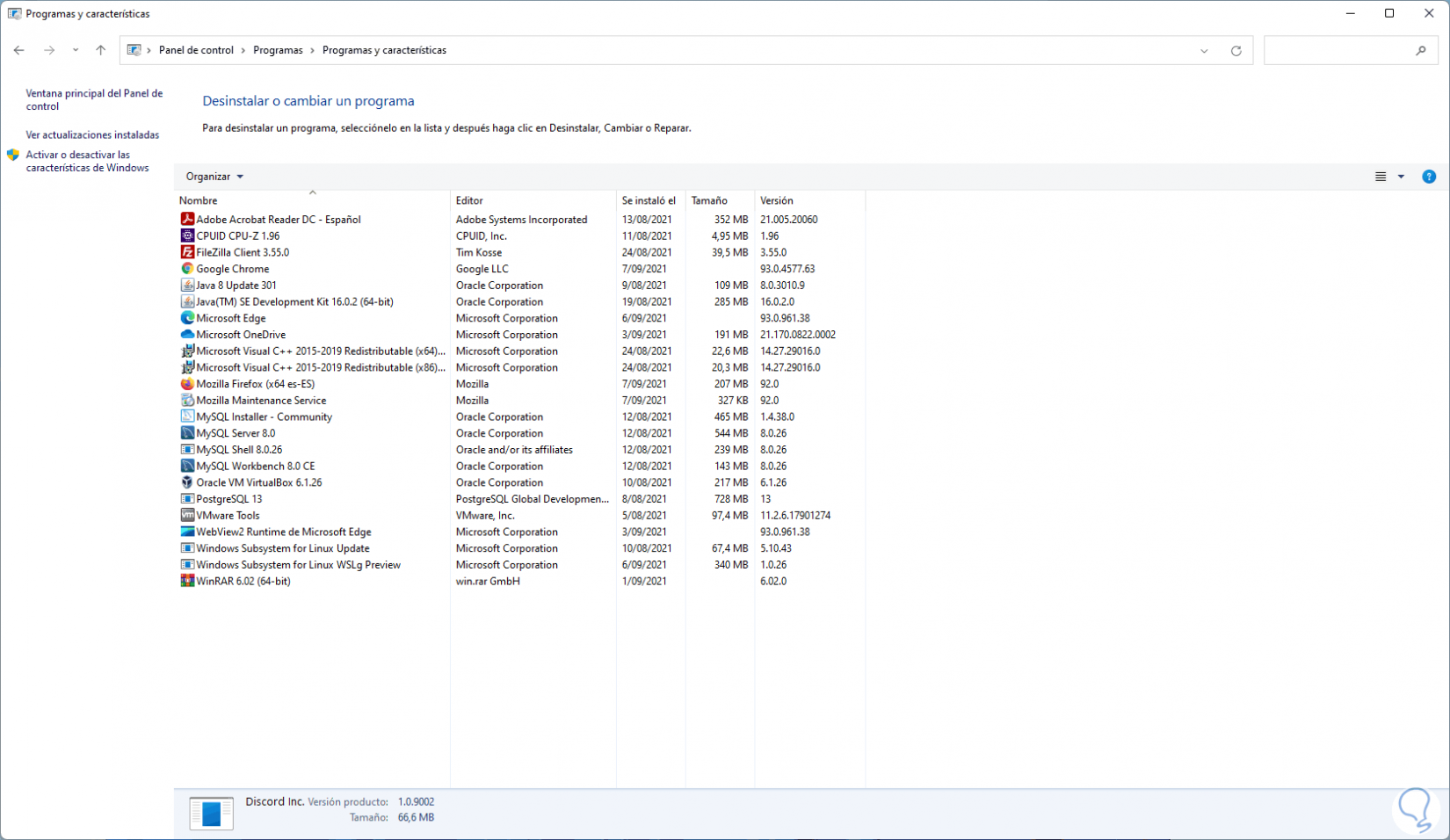
Task: Go up one level with the up arrow
Action: click(101, 50)
